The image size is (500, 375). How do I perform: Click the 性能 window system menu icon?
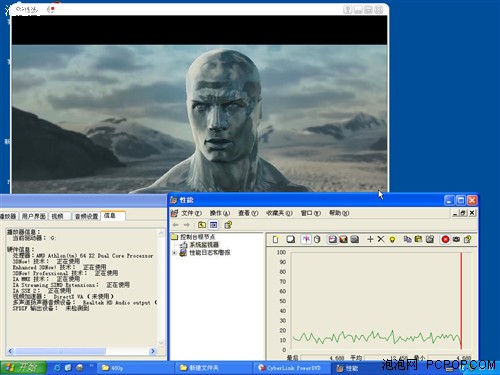[174, 200]
